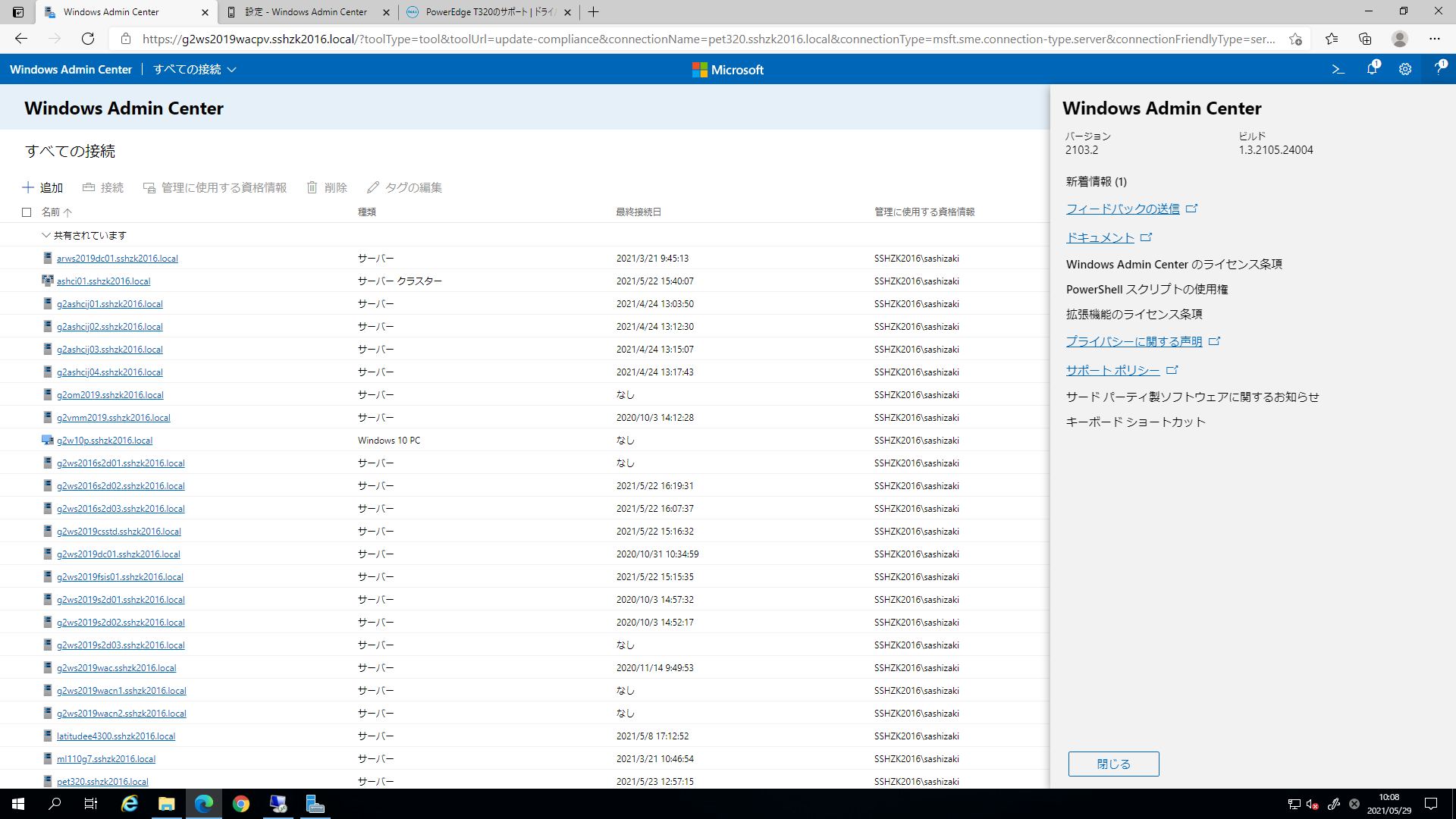Open キーボード ショートカット entry
Viewport: 1456px width, 819px height.
[1135, 422]
